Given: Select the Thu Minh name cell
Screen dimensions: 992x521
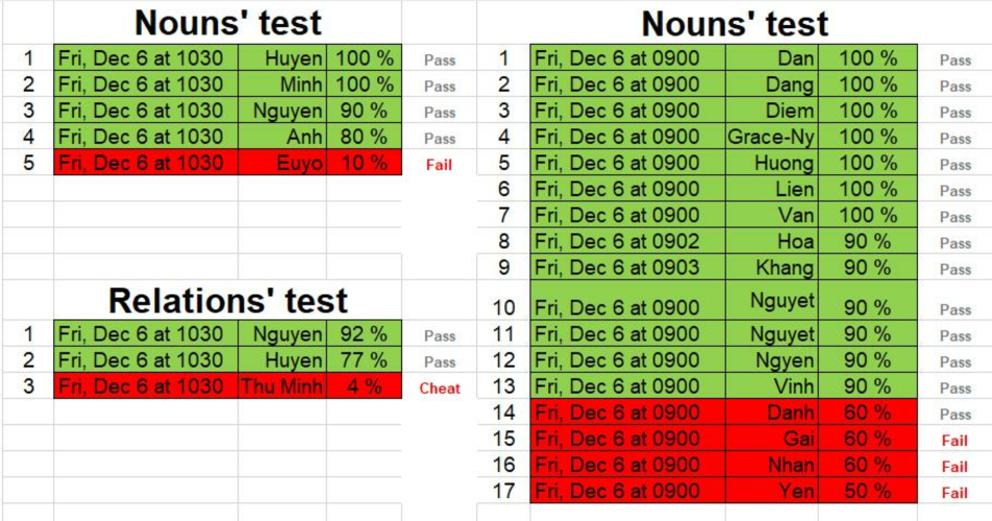Looking at the screenshot, I should pos(282,386).
